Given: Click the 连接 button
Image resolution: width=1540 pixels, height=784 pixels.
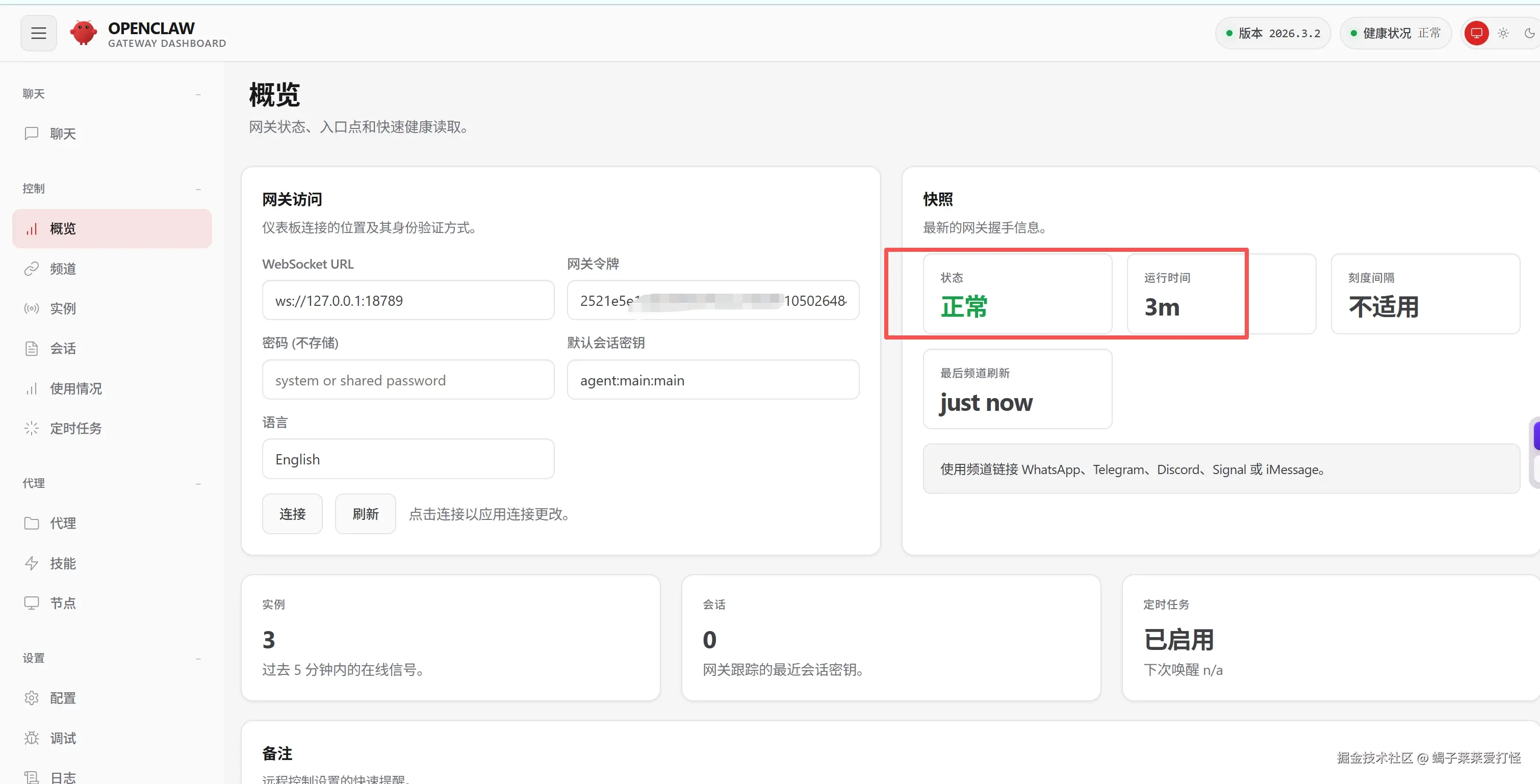Looking at the screenshot, I should click(292, 514).
